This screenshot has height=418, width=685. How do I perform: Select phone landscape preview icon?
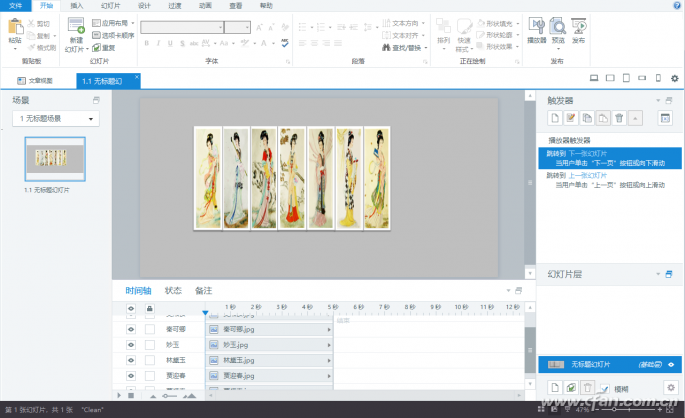642,78
